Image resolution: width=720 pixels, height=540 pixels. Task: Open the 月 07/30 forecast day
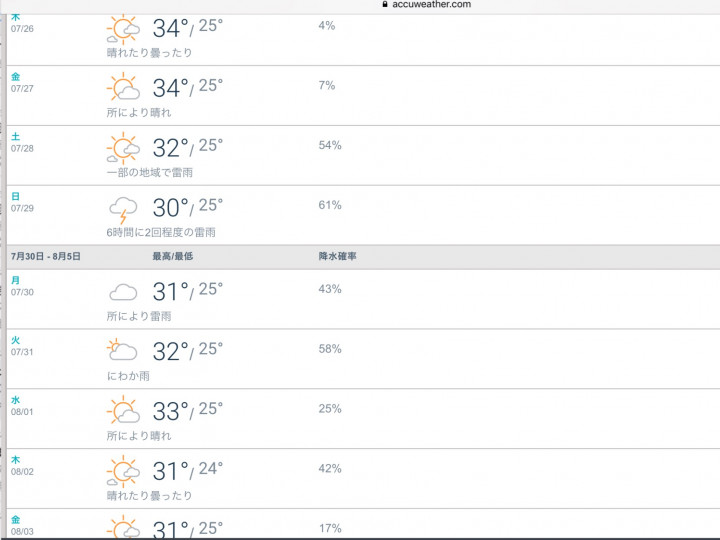(x=22, y=286)
